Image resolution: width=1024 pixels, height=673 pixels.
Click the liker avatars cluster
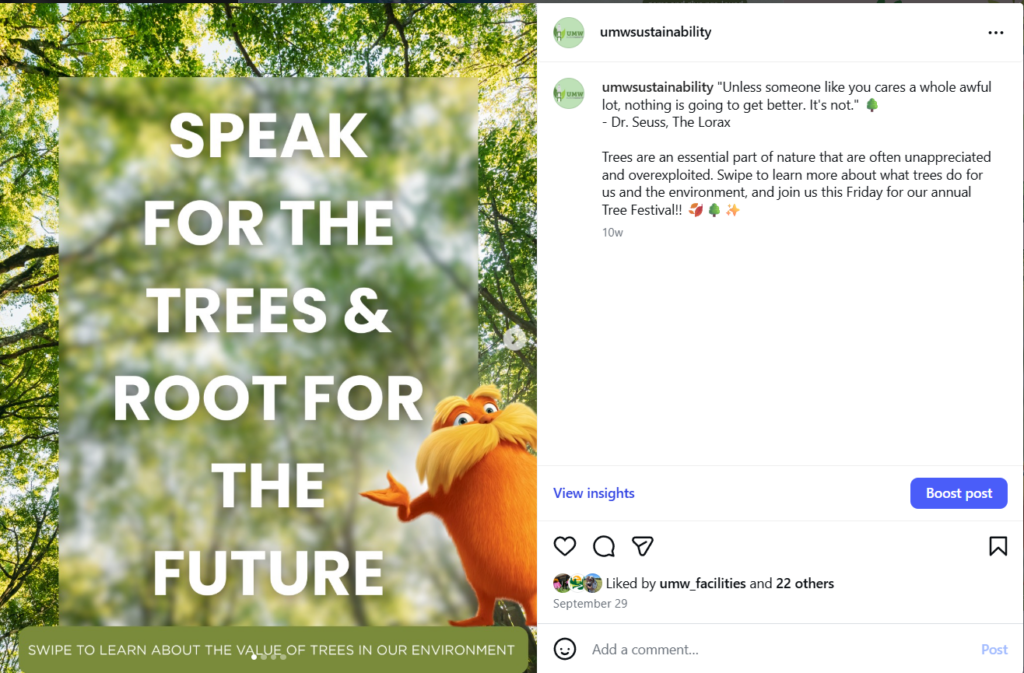[x=578, y=583]
